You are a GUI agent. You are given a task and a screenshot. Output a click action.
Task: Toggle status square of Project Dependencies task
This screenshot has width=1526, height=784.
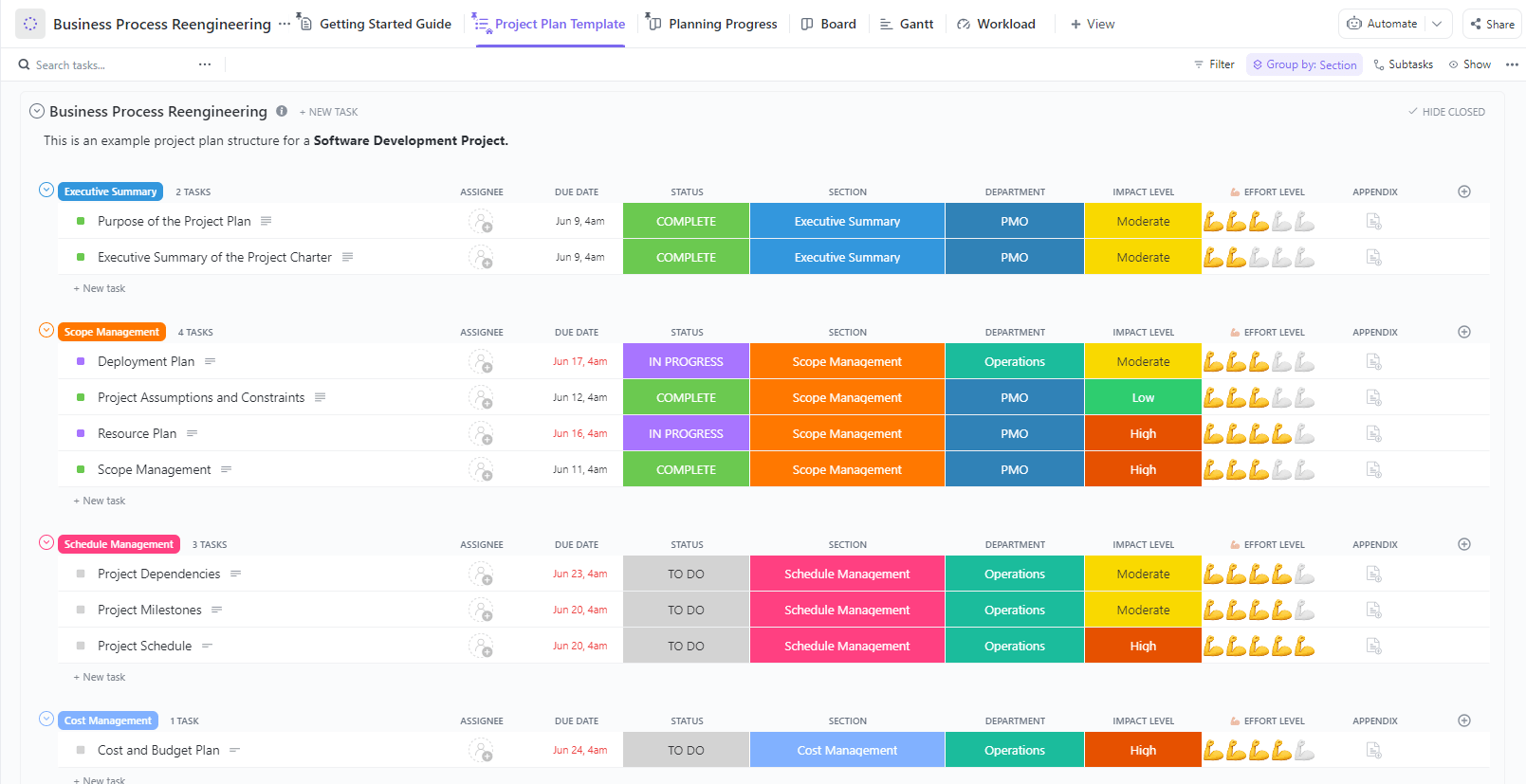tap(81, 574)
